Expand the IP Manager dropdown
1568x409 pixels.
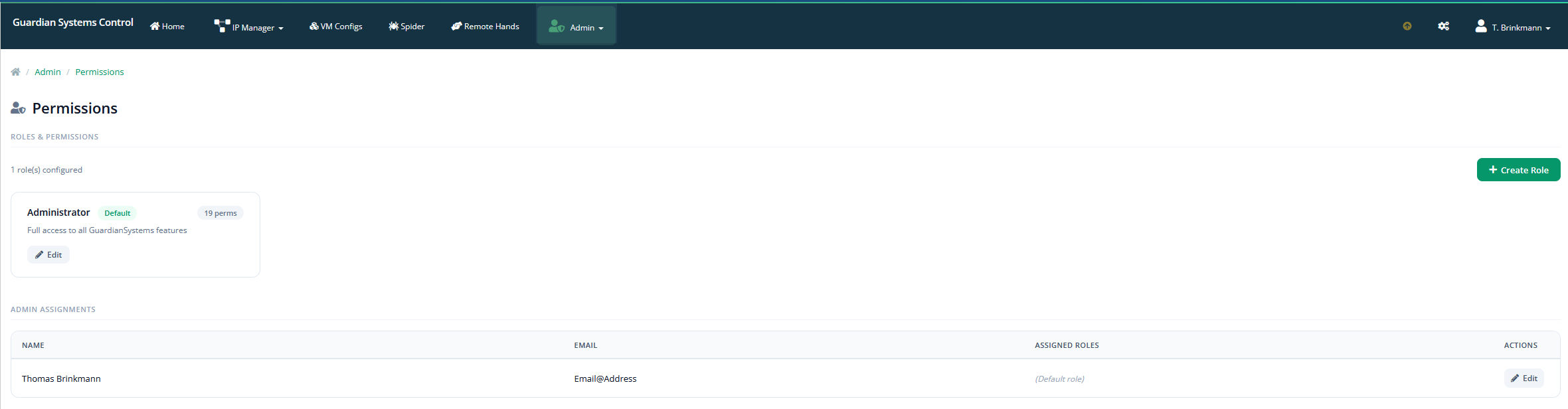248,27
